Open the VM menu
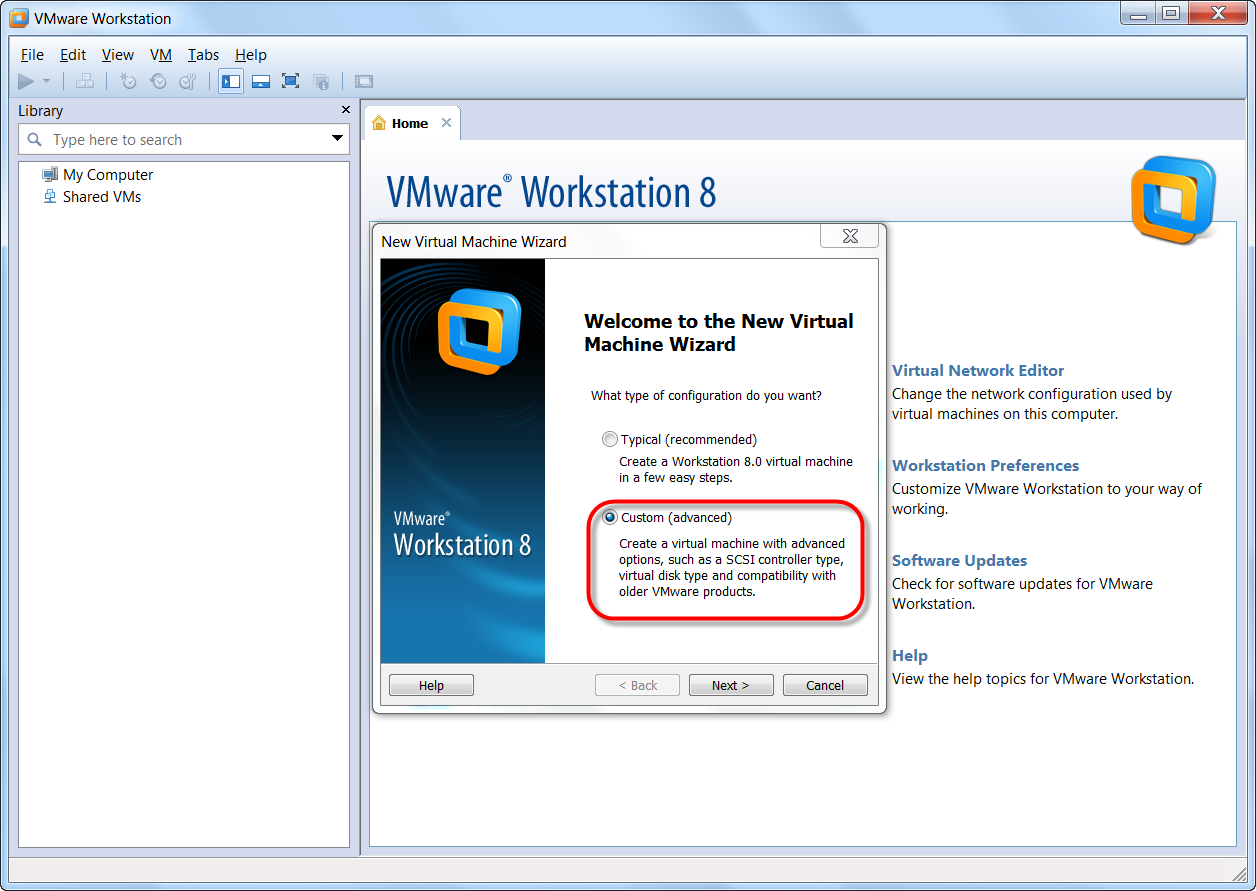The width and height of the screenshot is (1256, 891). [161, 55]
